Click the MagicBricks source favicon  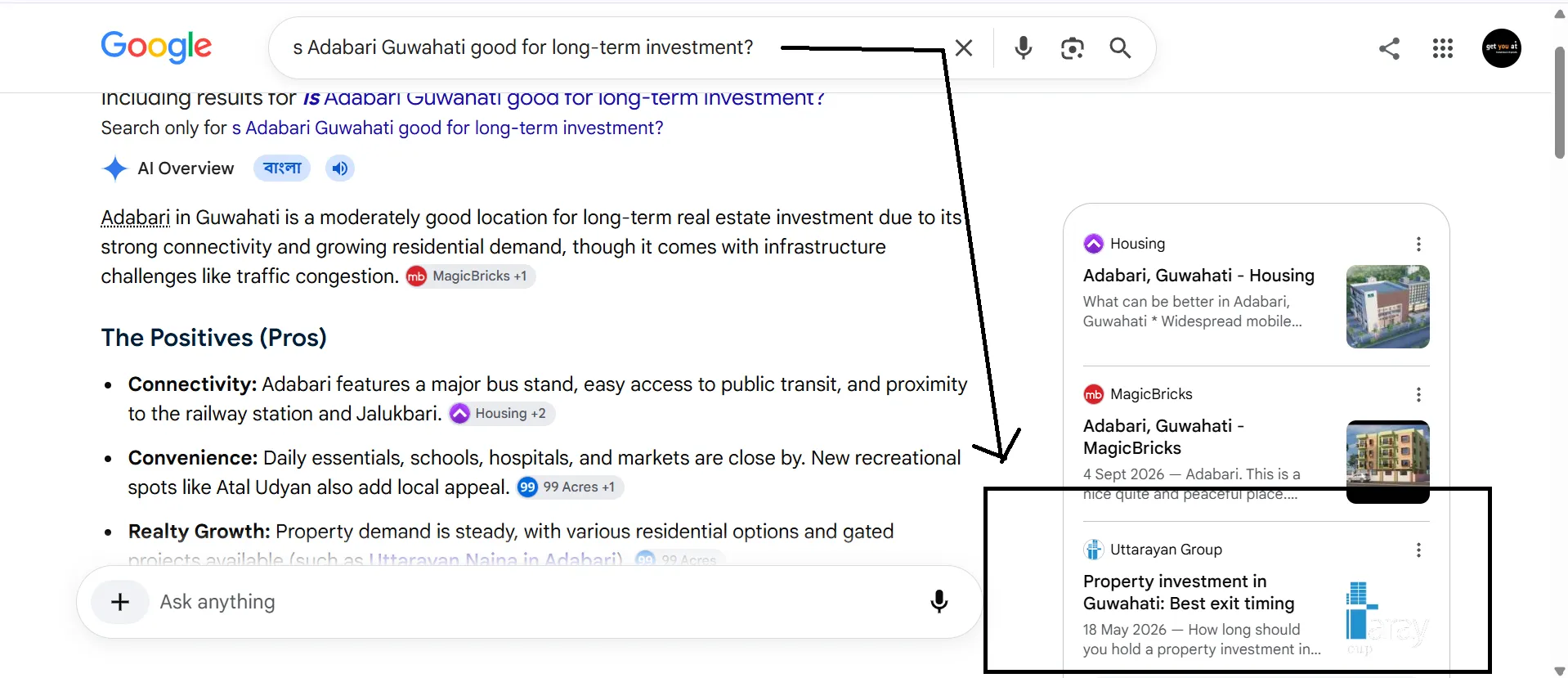(x=1093, y=394)
